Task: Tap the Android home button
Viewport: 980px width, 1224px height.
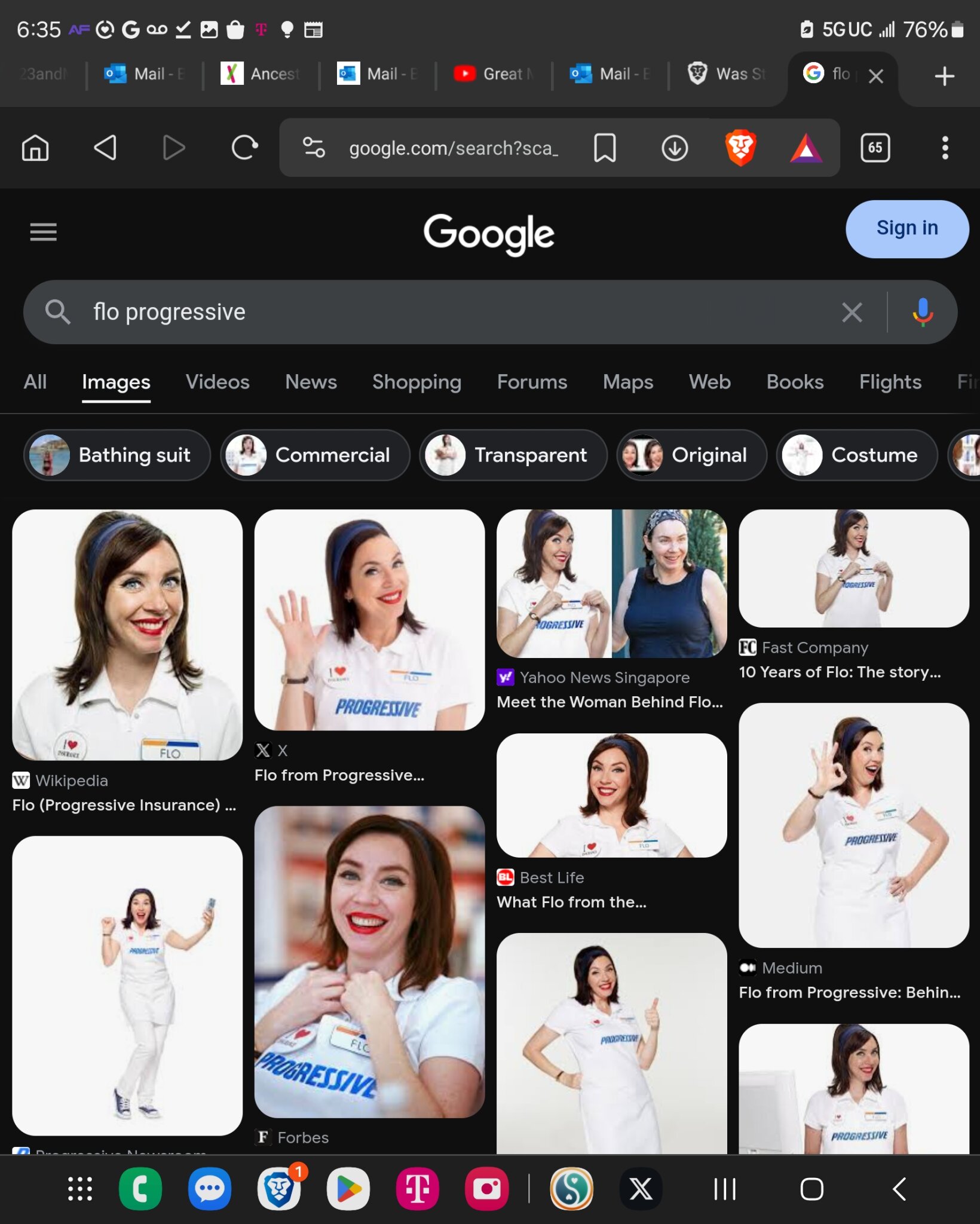Action: point(811,1189)
